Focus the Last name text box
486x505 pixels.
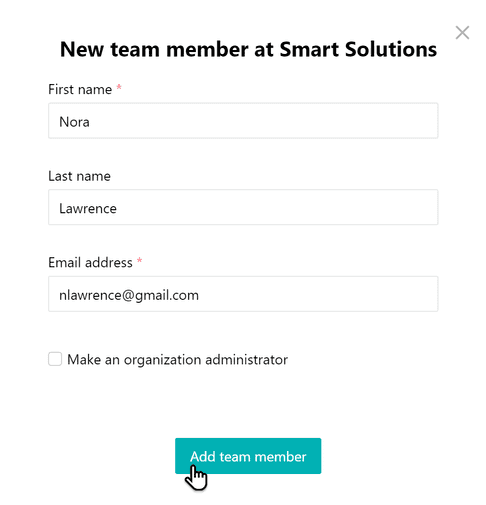pos(243,207)
